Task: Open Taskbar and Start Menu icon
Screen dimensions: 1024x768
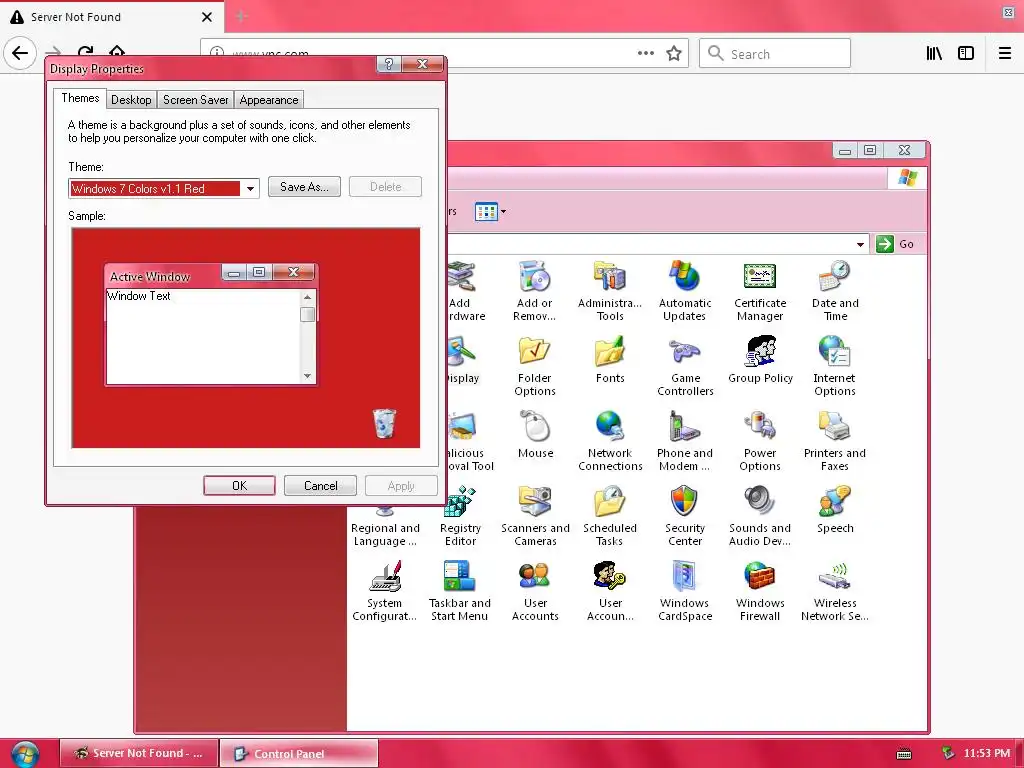Action: [460, 591]
